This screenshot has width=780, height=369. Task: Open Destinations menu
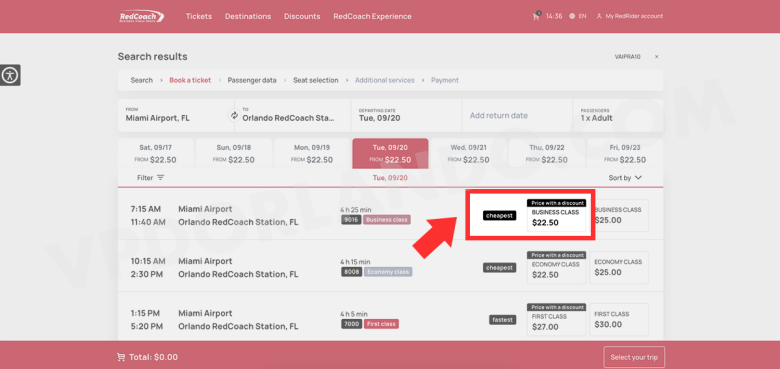point(248,16)
